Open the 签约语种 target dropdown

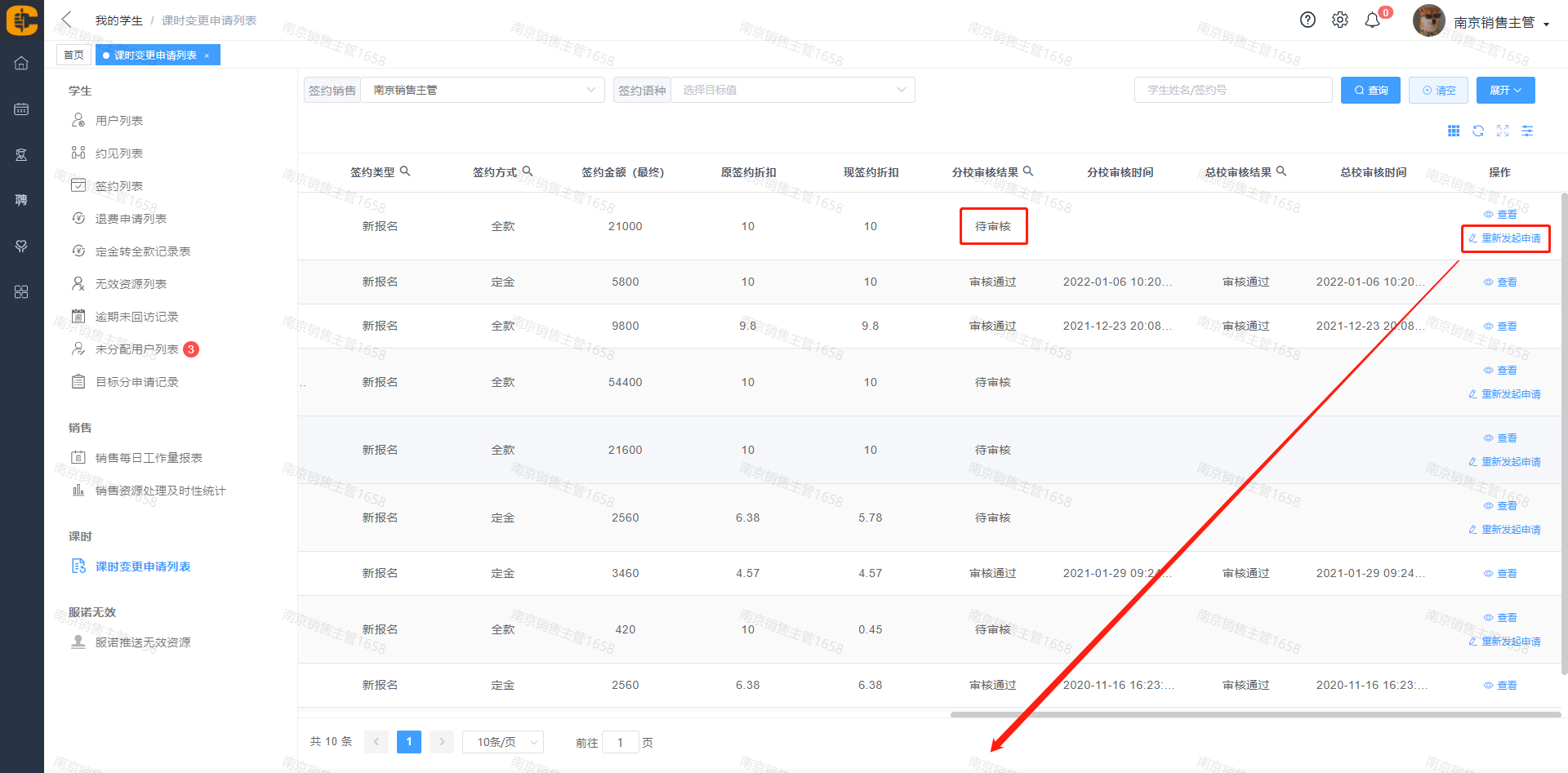pos(792,90)
